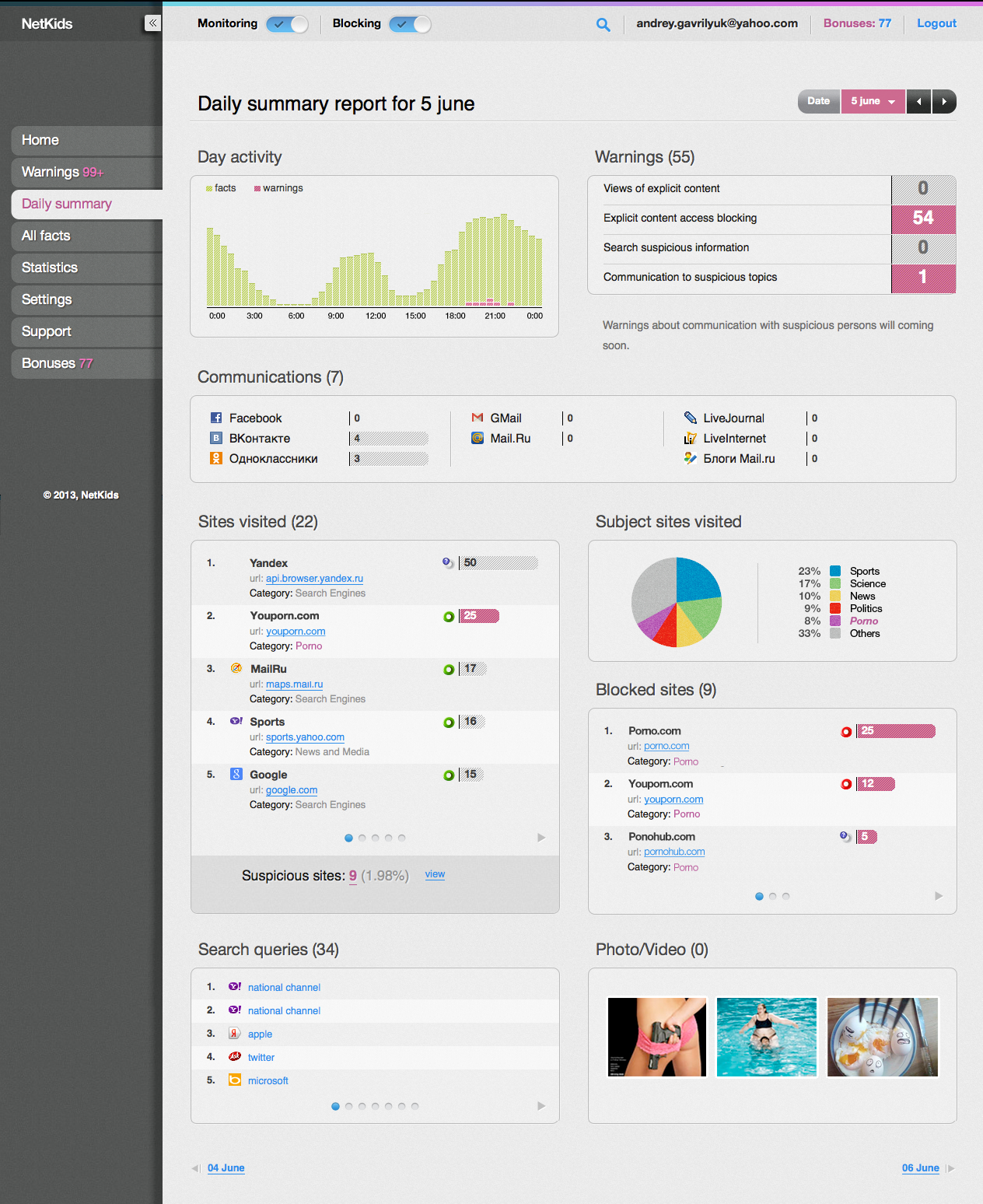The image size is (983, 1204).
Task: Go to 04 June report link
Action: tap(226, 1168)
